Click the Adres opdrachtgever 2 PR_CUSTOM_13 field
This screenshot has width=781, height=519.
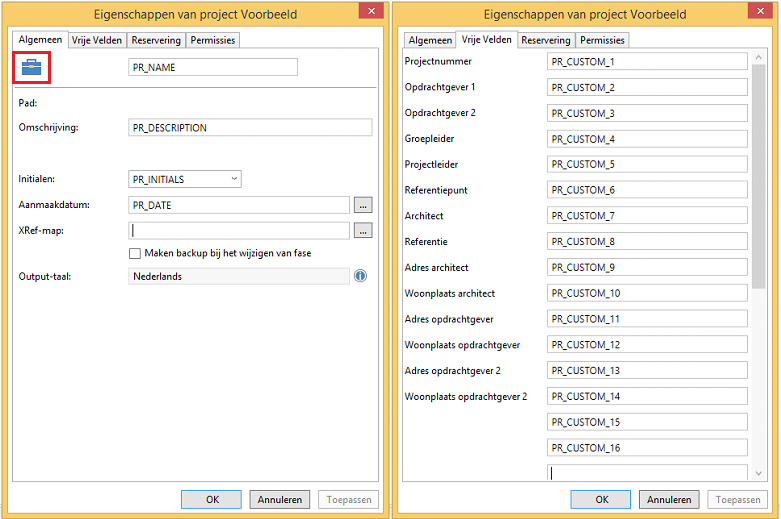[647, 371]
